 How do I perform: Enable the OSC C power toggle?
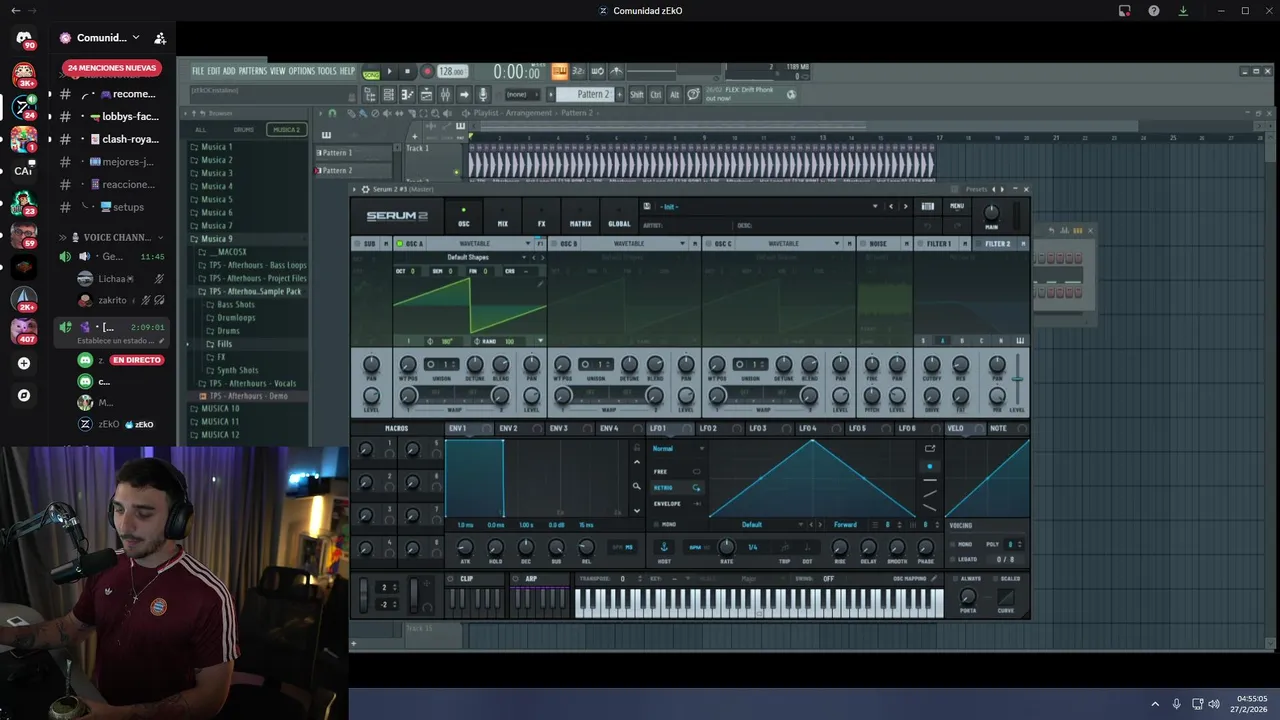(708, 244)
